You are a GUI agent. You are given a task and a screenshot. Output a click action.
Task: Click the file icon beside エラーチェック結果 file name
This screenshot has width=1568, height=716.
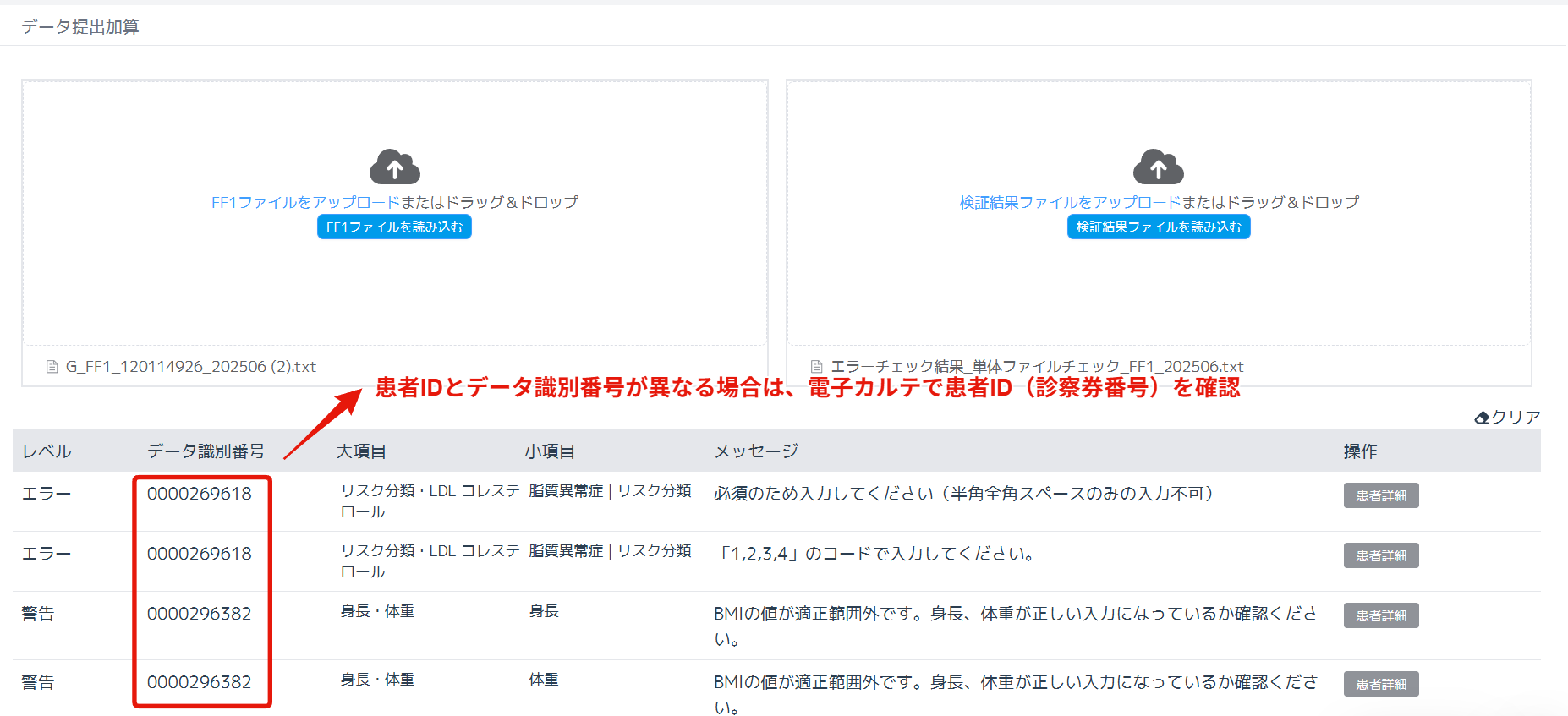pos(816,367)
